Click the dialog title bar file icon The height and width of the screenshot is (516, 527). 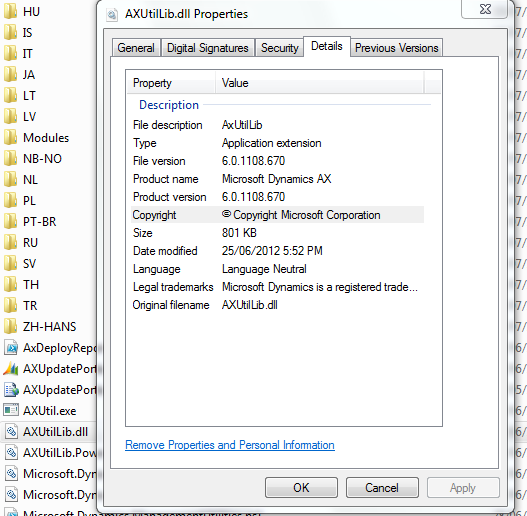pos(112,14)
